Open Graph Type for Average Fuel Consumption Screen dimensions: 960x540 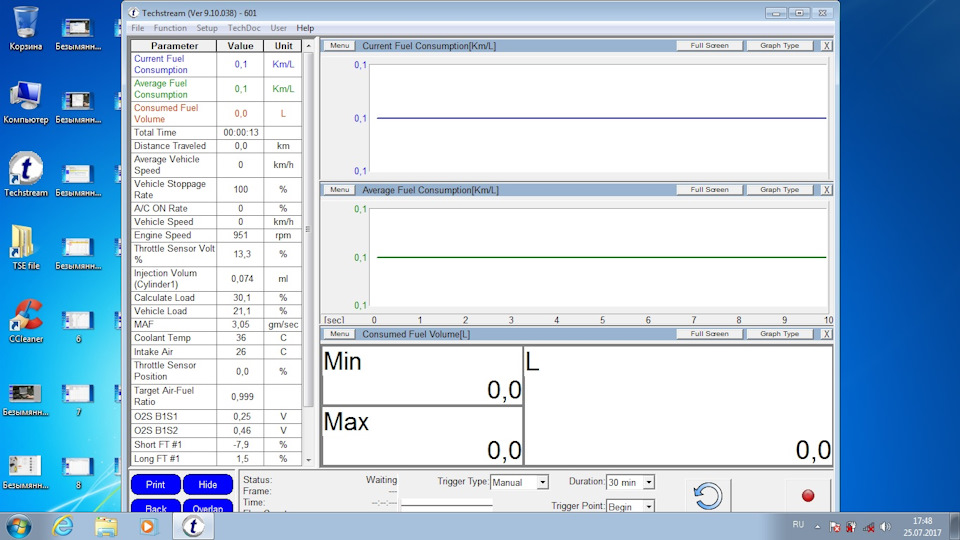(x=779, y=190)
